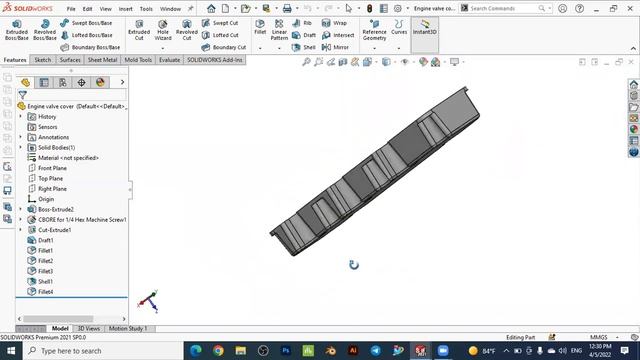Click the Print icon in top toolbar
Image resolution: width=640 pixels, height=360 pixels.
click(x=287, y=8)
